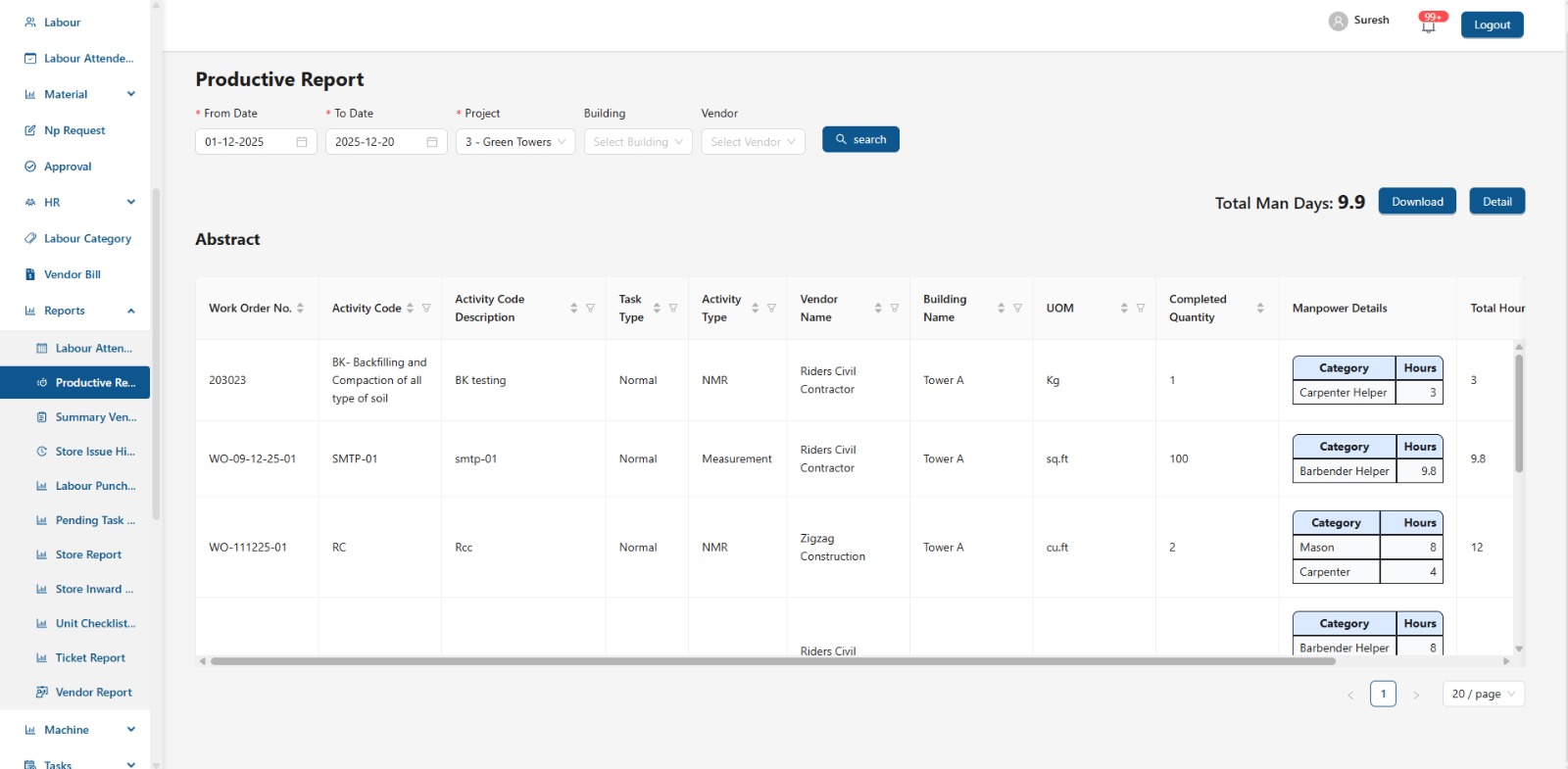The width and height of the screenshot is (1568, 769).
Task: Expand the Tasks sidebar menu
Action: [x=131, y=764]
